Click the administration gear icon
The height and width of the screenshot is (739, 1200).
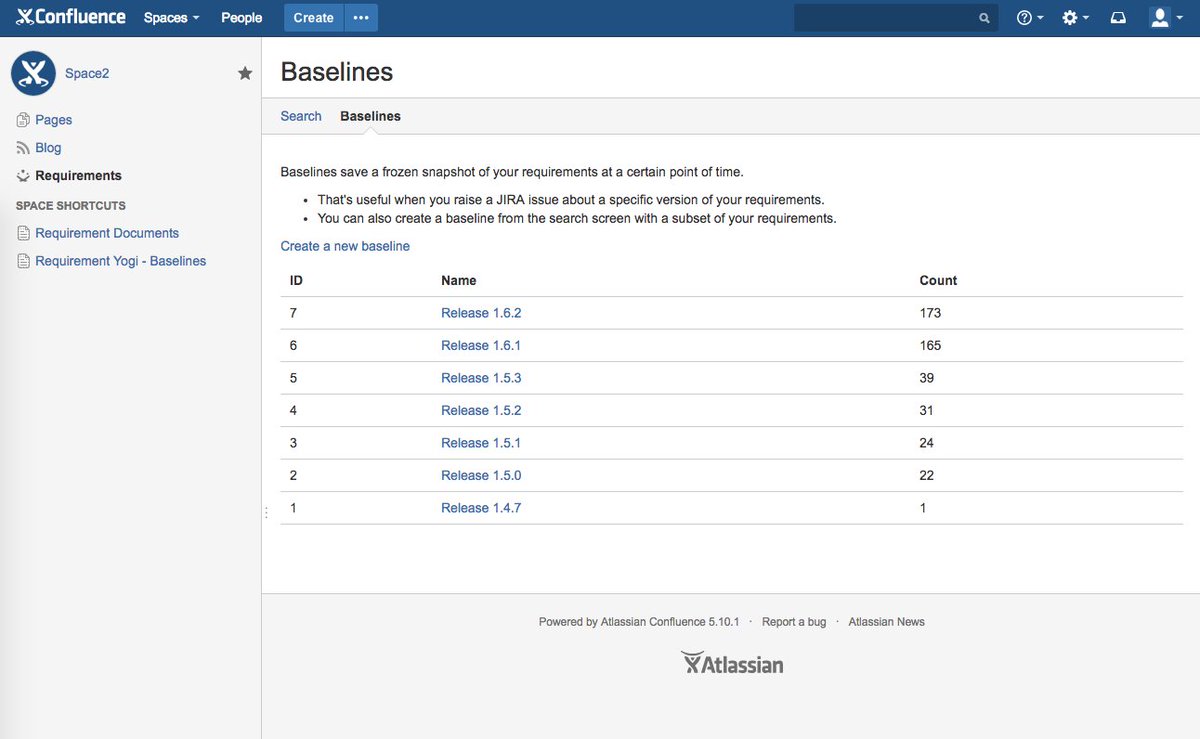[x=1070, y=17]
